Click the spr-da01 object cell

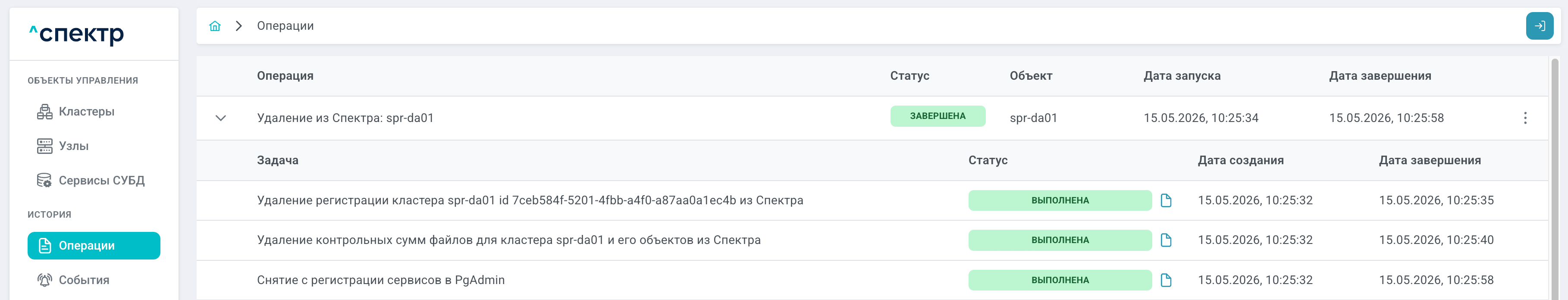1033,118
